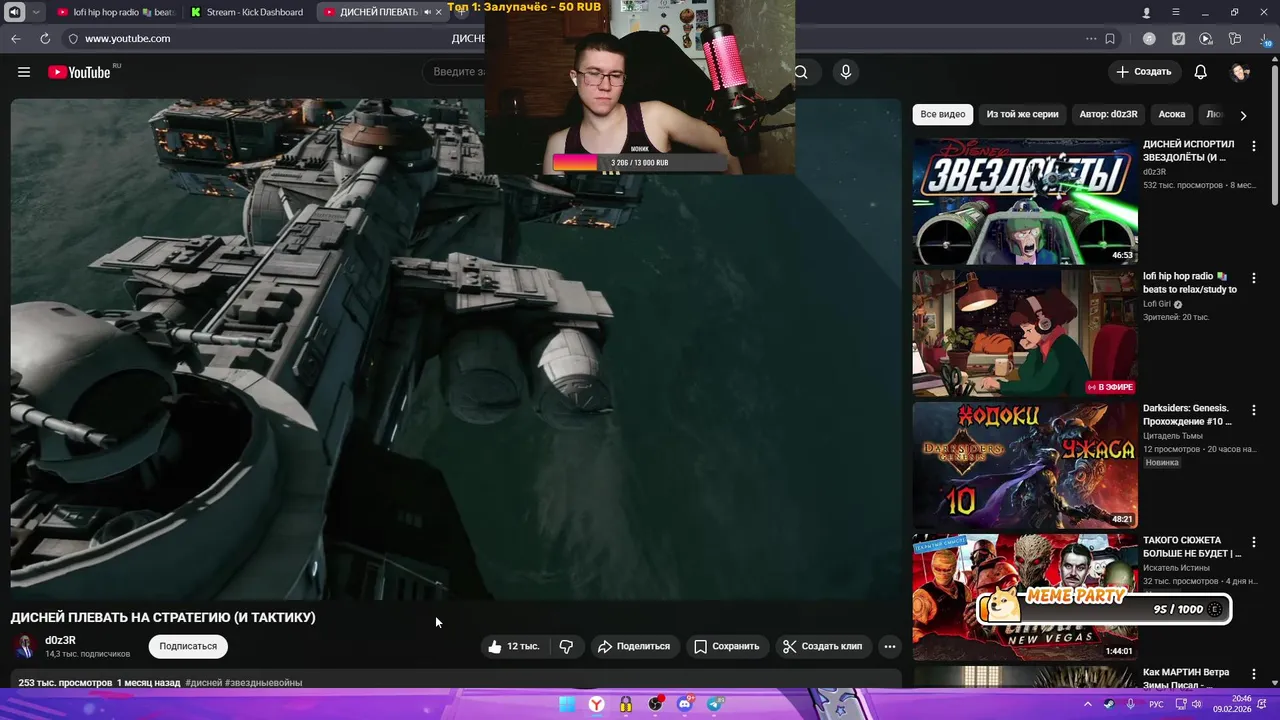
Task: Show hidden tray icons chevron
Action: click(x=1088, y=704)
